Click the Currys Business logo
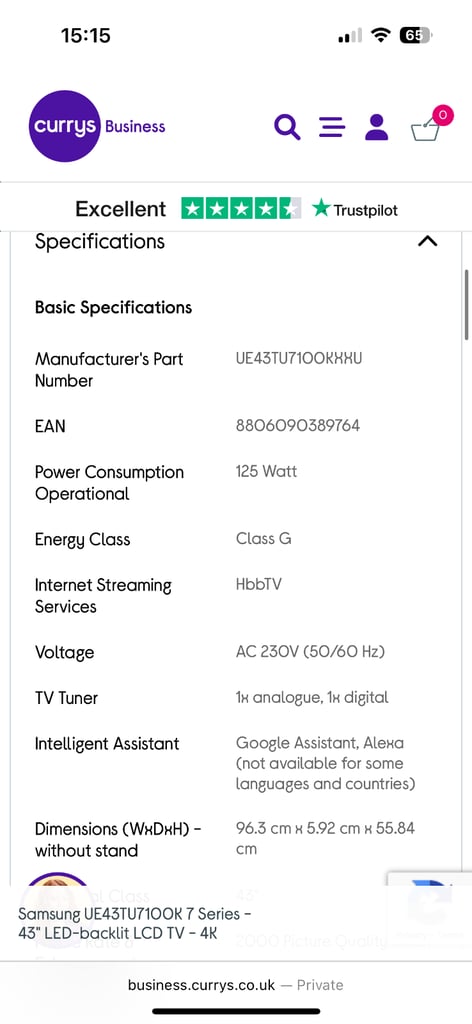Image resolution: width=472 pixels, height=1024 pixels. (97, 126)
